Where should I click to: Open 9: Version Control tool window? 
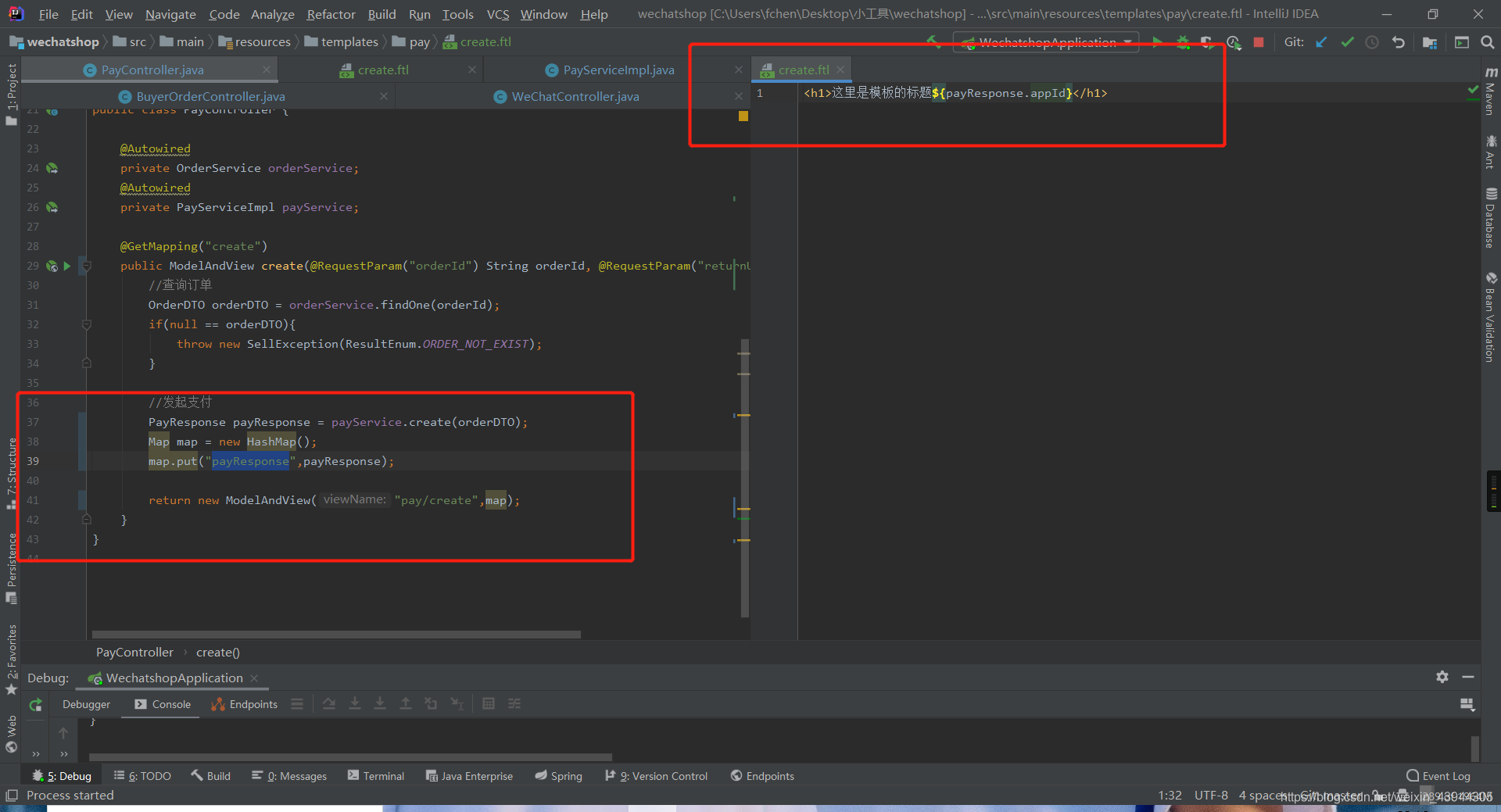(x=656, y=776)
